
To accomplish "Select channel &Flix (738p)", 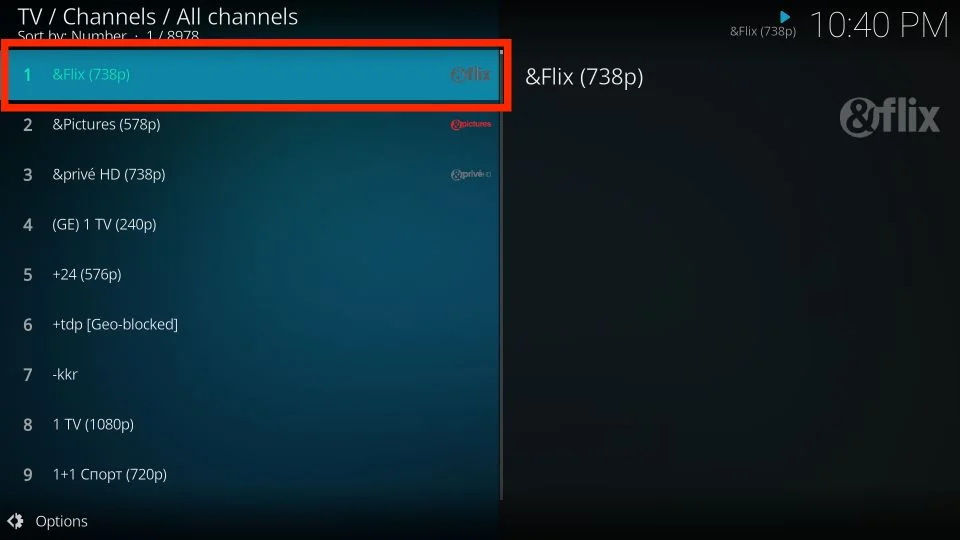I will tap(254, 75).
